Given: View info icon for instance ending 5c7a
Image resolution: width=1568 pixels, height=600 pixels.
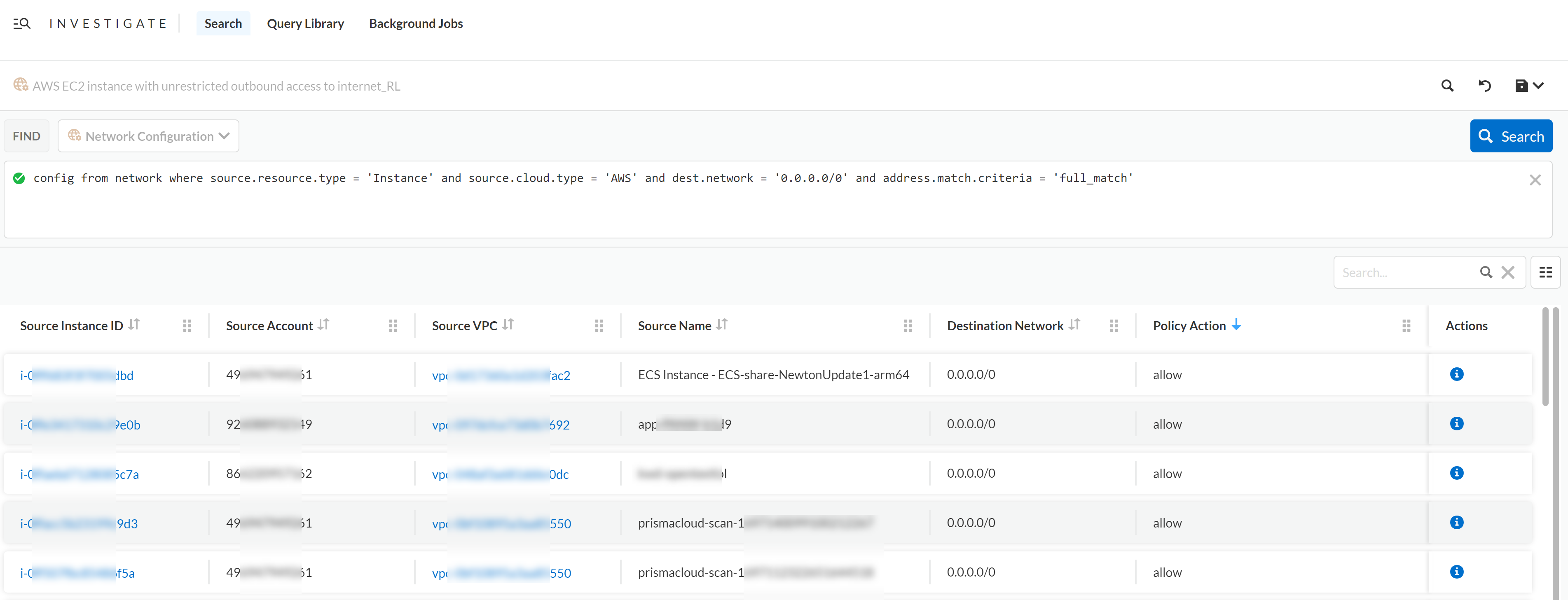Looking at the screenshot, I should 1457,473.
